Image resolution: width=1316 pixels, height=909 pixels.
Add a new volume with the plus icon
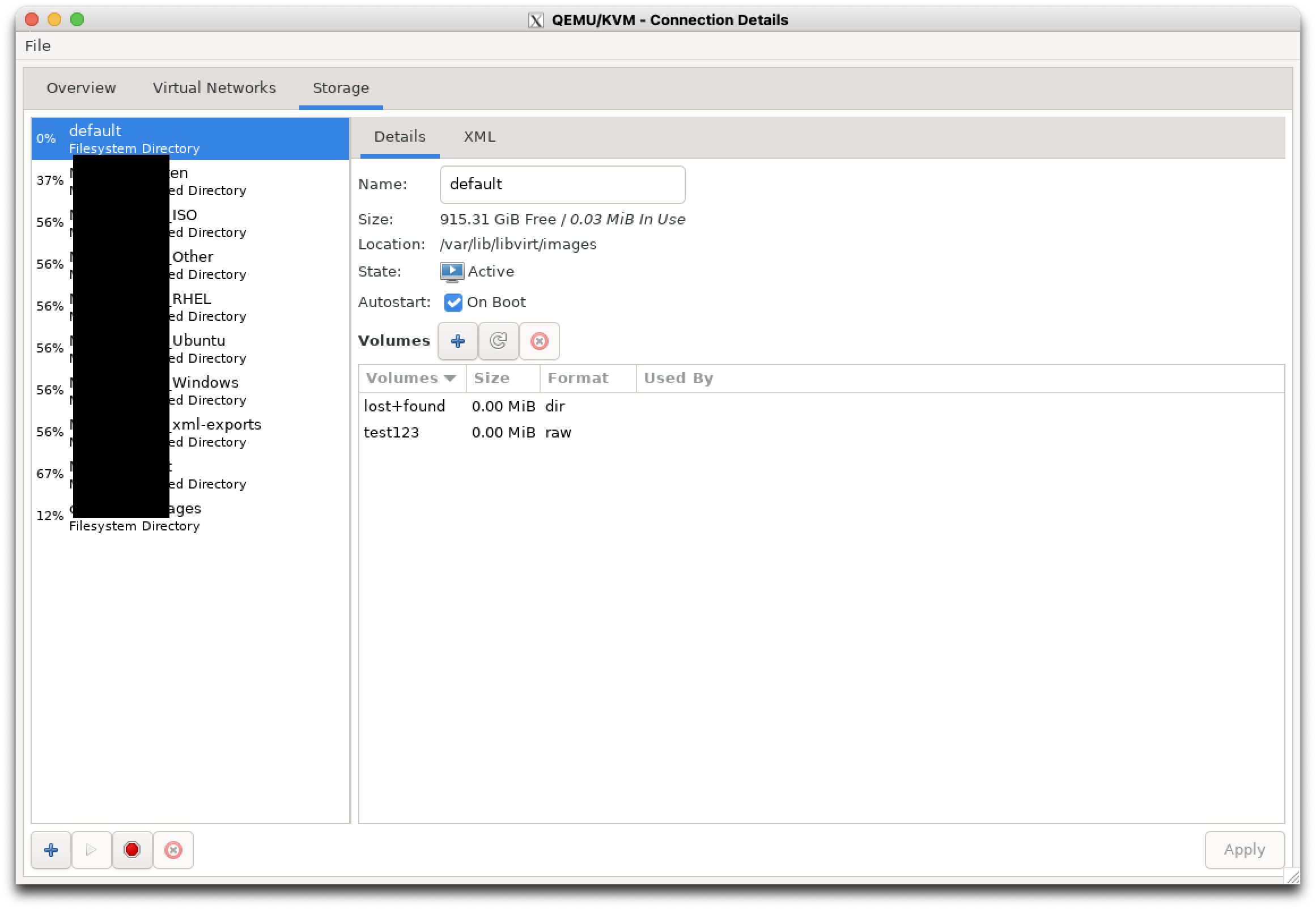click(457, 341)
